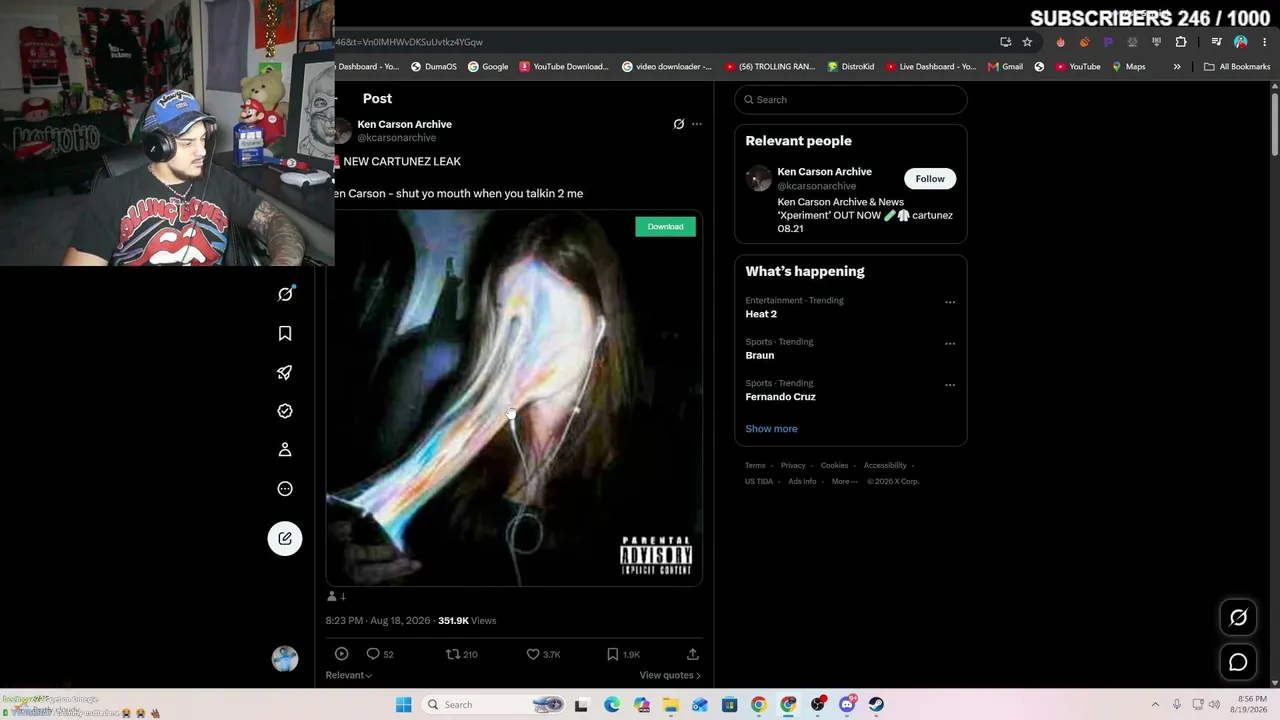Open the media control icon in Chrome toolbar

1216,42
